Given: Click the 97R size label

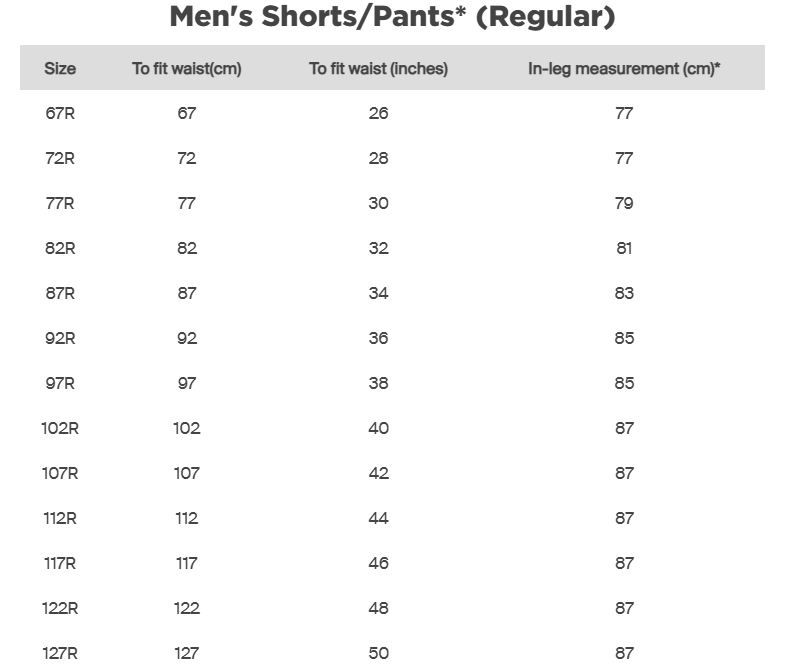Looking at the screenshot, I should [x=60, y=383].
